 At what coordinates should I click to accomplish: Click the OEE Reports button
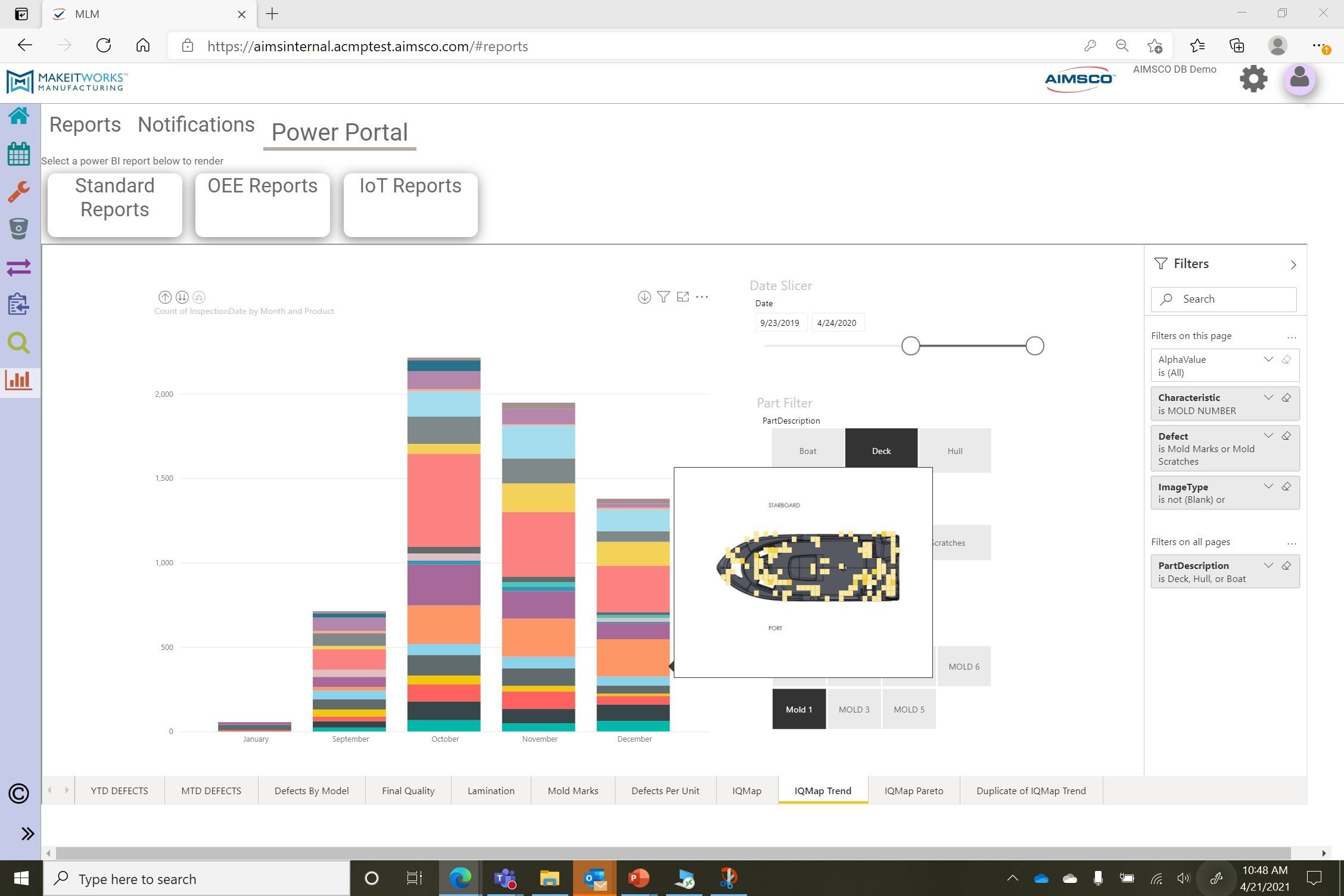[x=262, y=205]
